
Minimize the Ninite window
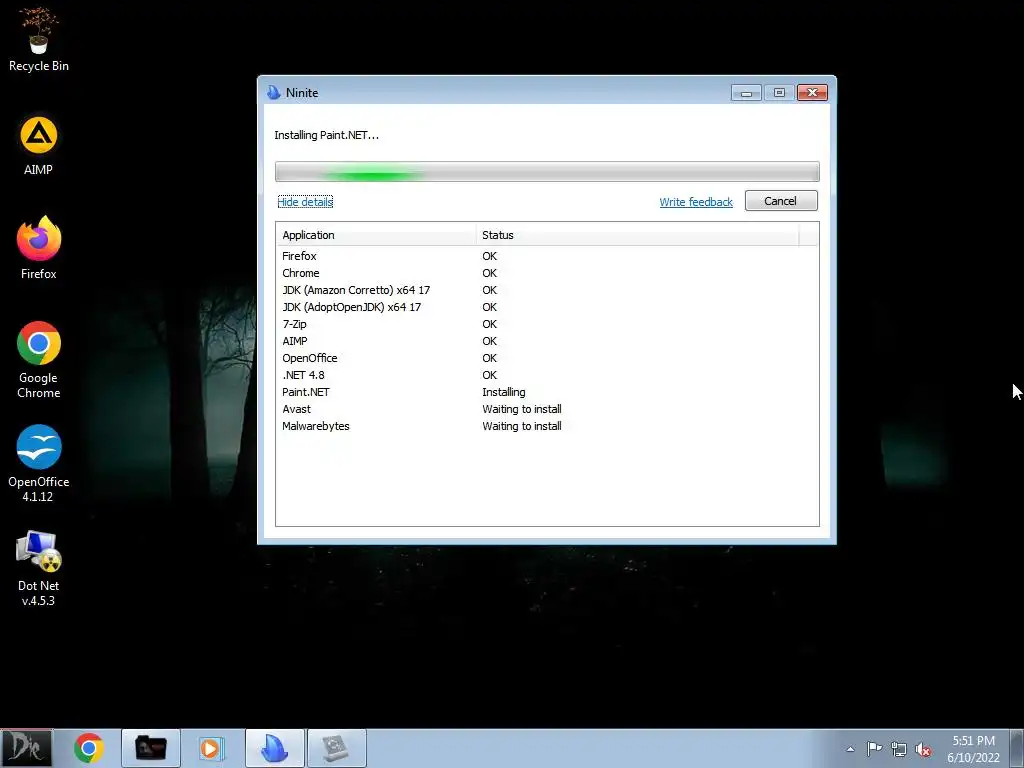pyautogui.click(x=746, y=93)
